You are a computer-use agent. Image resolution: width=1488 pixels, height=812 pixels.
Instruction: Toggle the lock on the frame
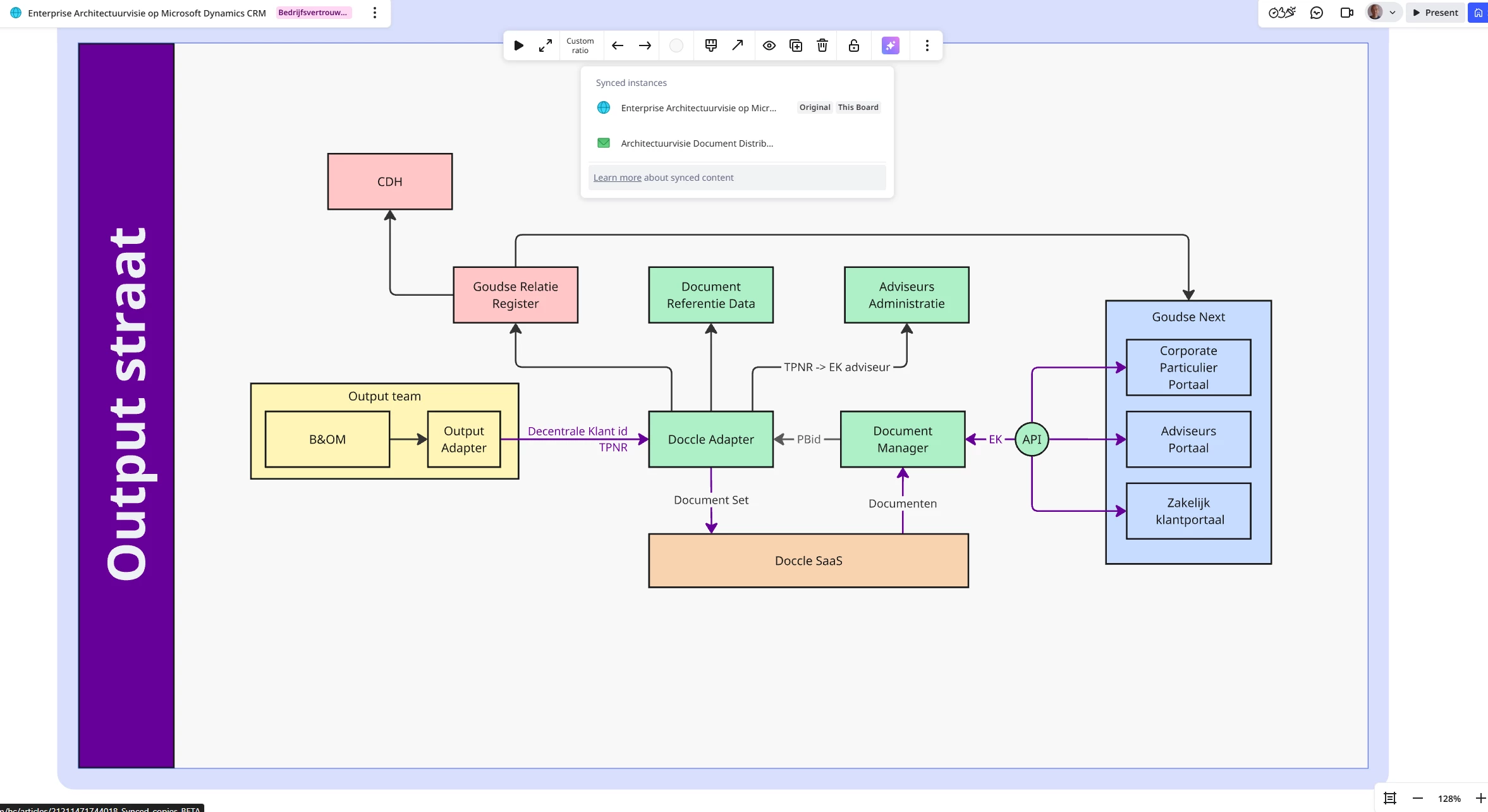(x=853, y=45)
